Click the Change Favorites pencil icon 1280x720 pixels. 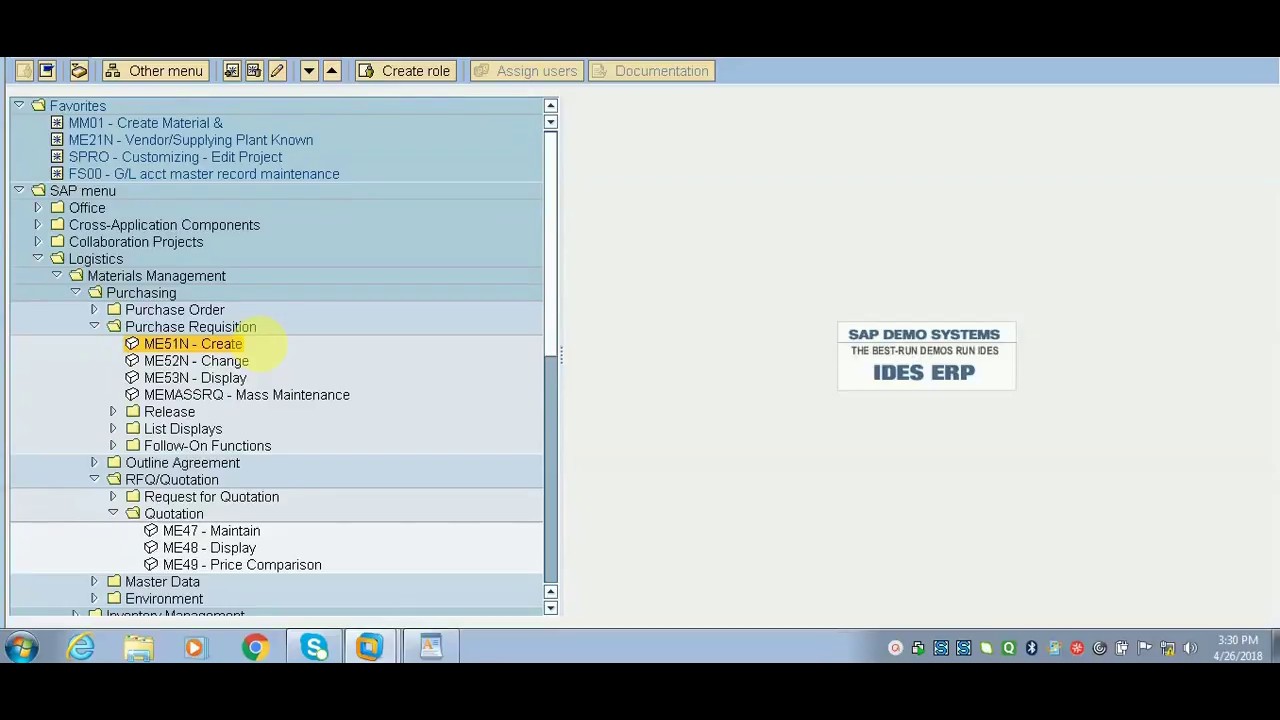(277, 71)
